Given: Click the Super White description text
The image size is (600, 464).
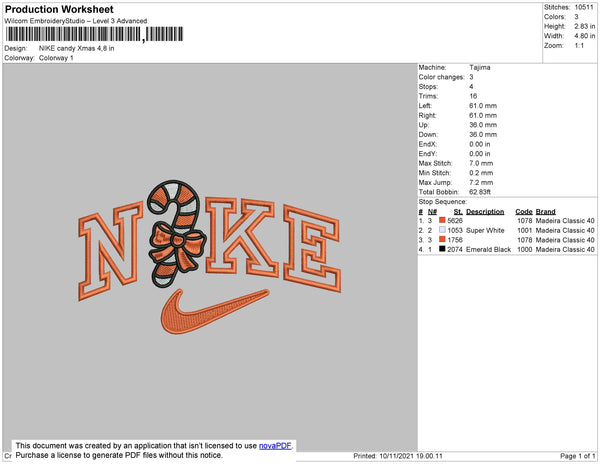Looking at the screenshot, I should point(485,230).
